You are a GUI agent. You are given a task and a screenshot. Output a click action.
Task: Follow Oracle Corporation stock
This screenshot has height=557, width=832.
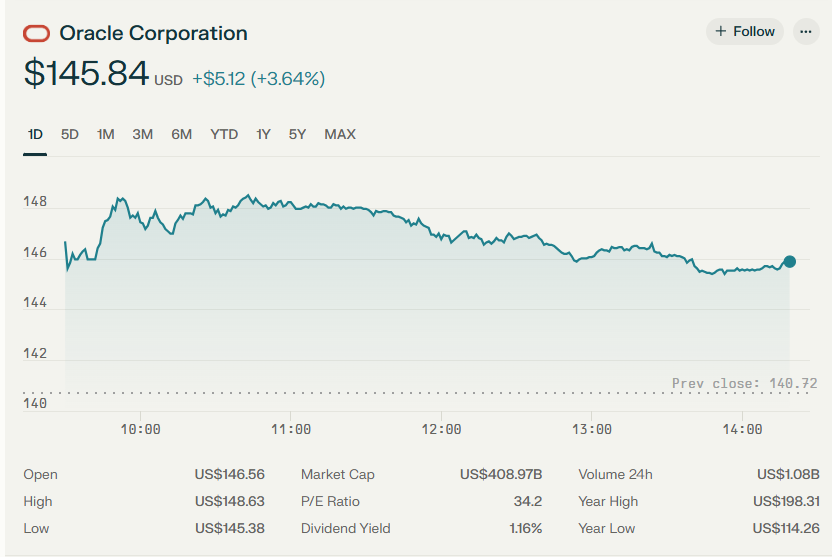[x=744, y=32]
